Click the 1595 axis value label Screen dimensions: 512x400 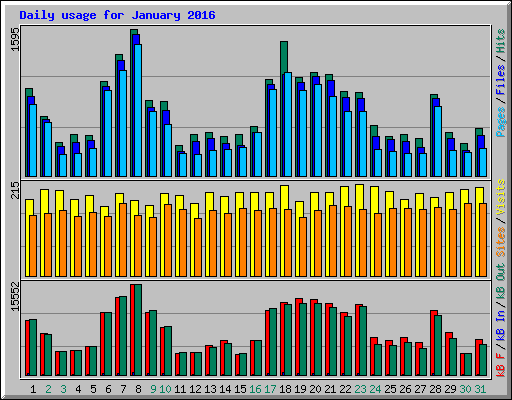(16, 40)
